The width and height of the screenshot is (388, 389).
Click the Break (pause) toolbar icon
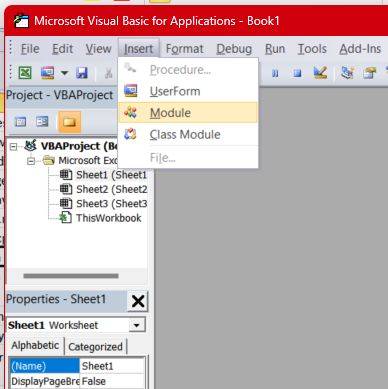(x=275, y=73)
